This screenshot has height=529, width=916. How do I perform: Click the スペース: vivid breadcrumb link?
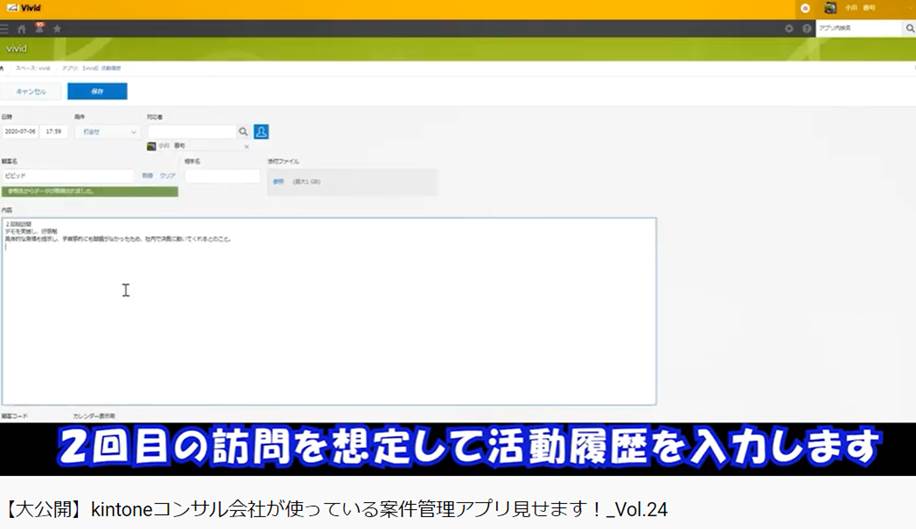[33, 68]
